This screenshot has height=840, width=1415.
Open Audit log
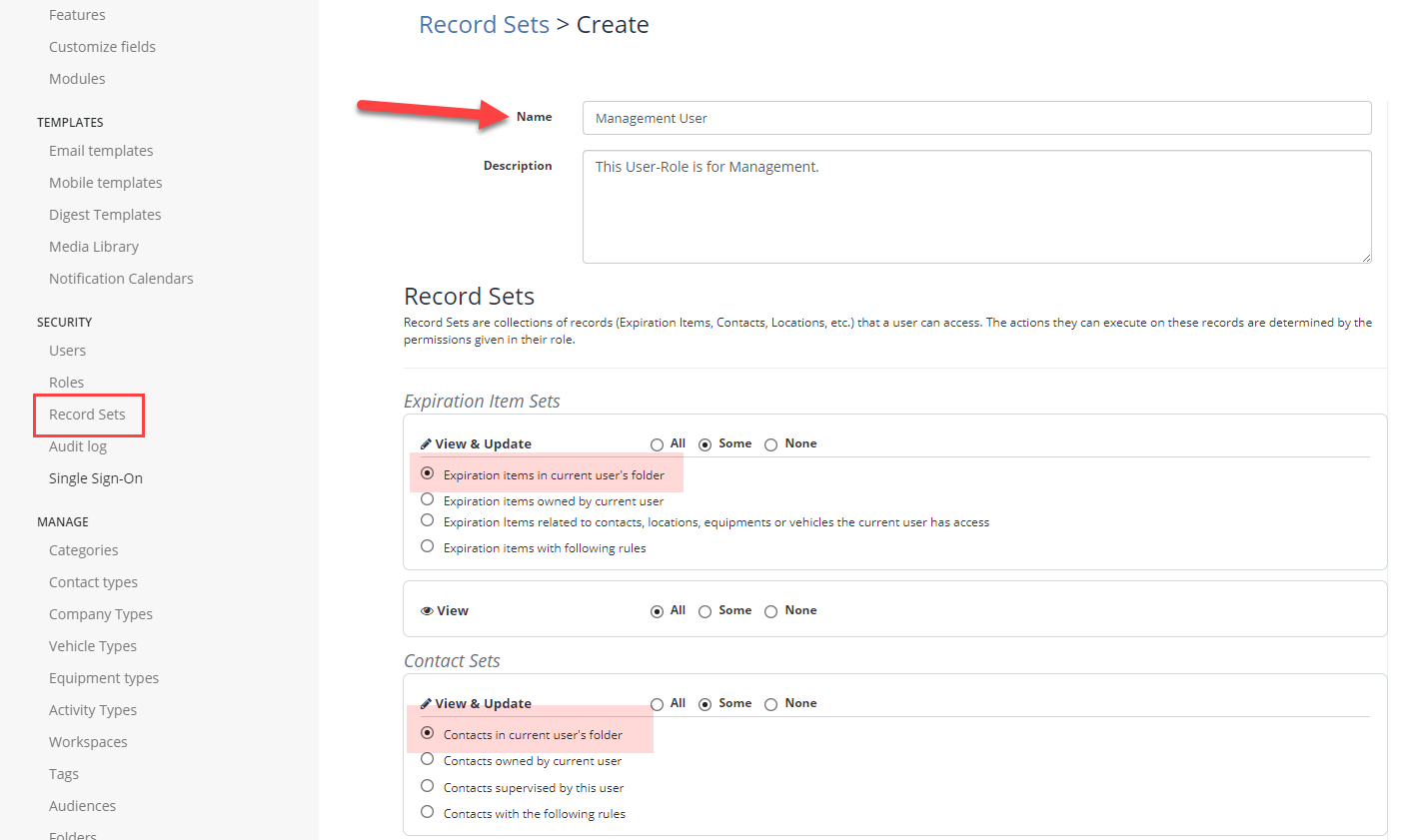click(x=78, y=446)
